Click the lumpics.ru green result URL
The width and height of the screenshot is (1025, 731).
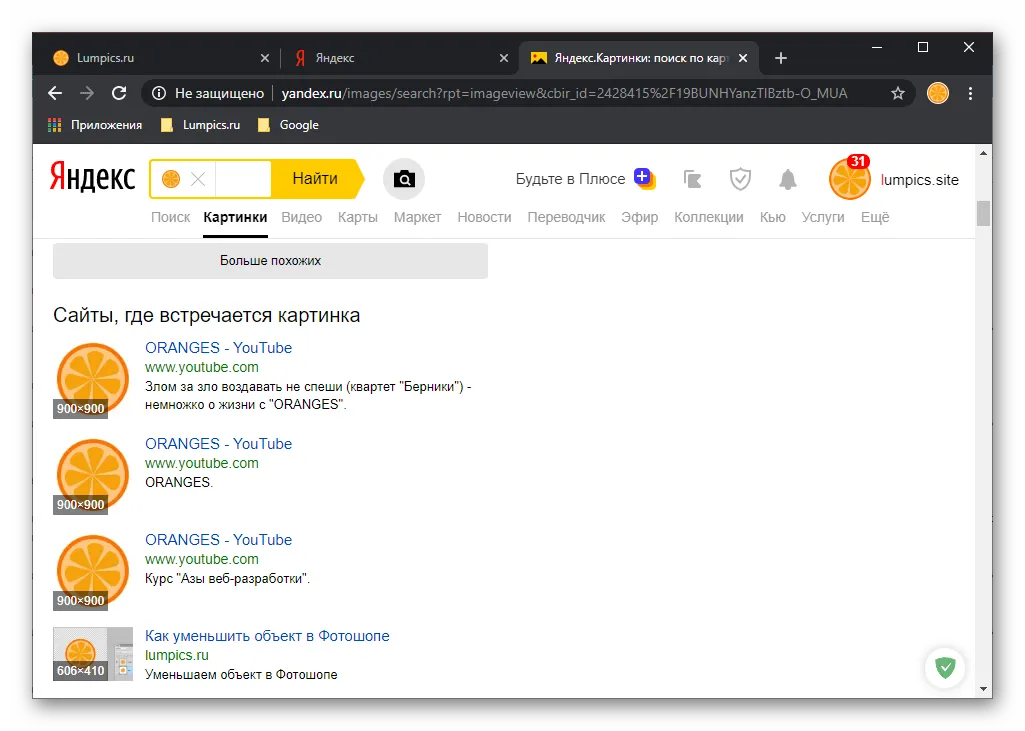176,655
